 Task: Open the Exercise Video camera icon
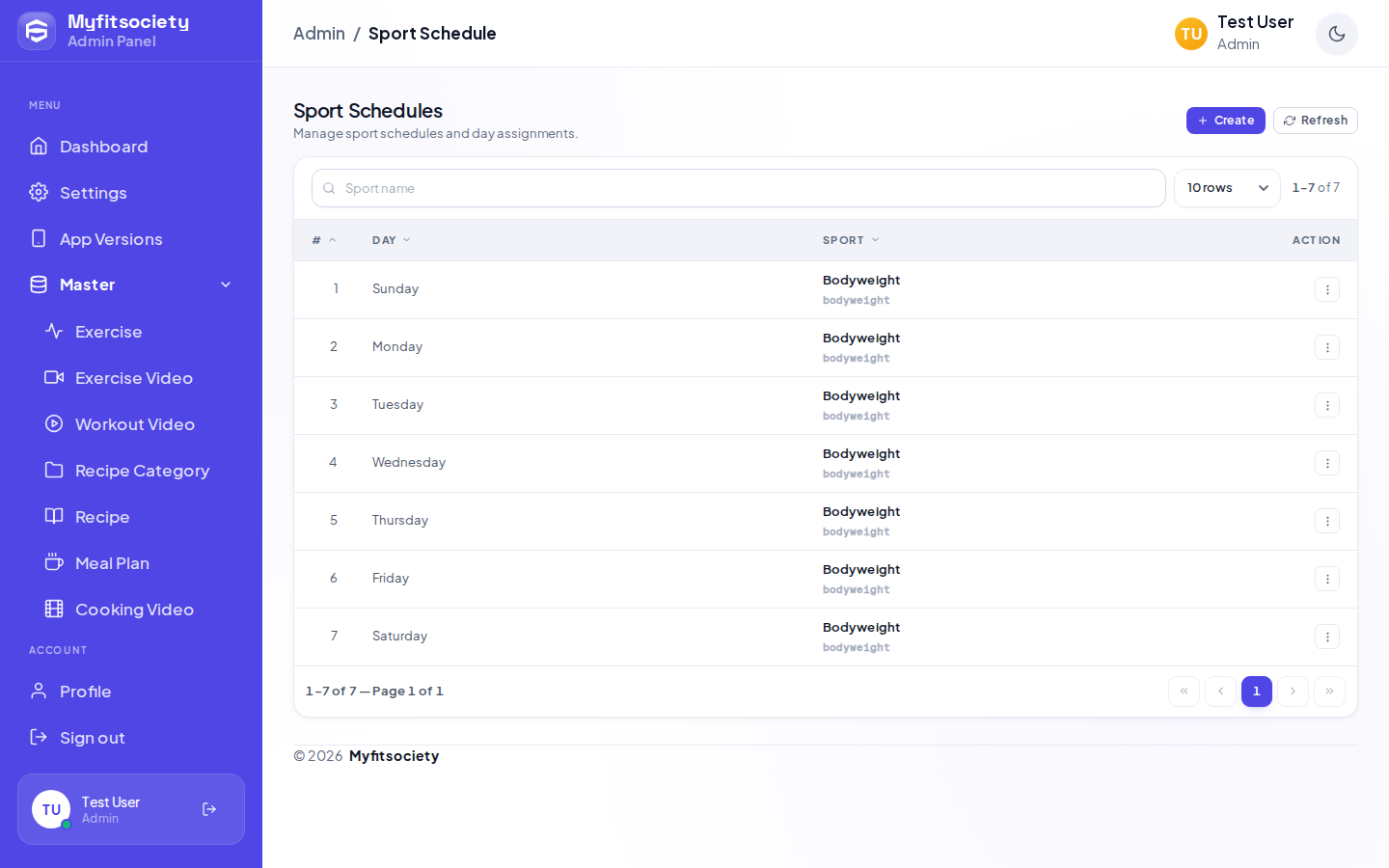54,377
